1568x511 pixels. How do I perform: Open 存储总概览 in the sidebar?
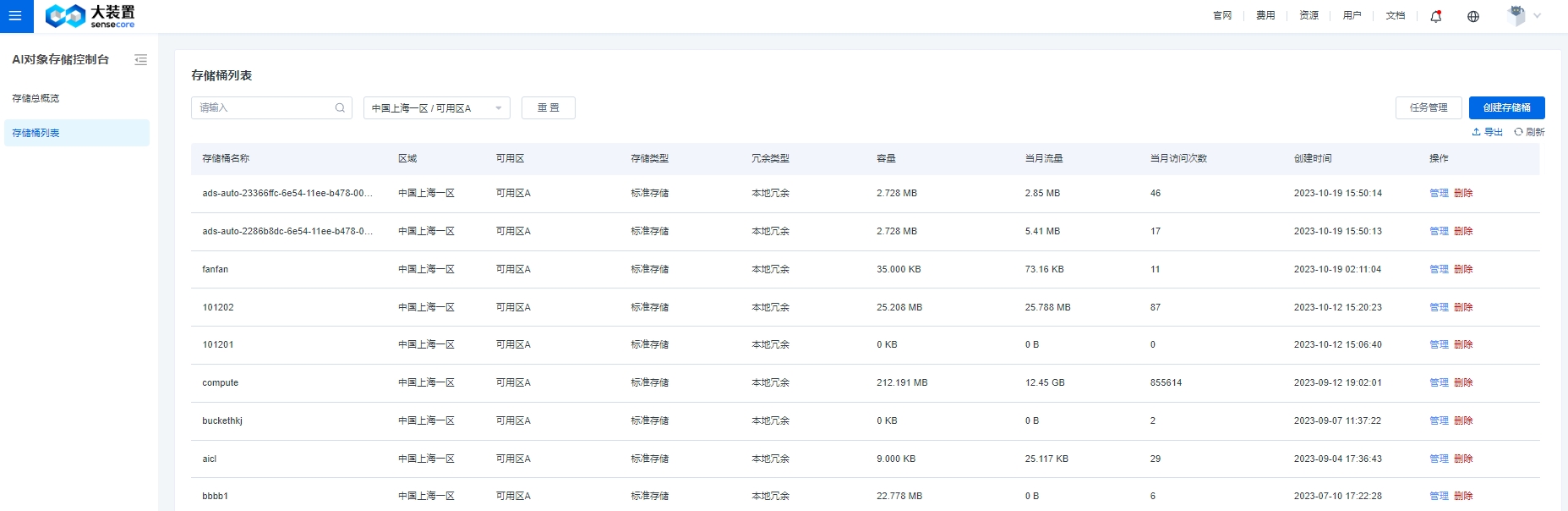point(36,98)
